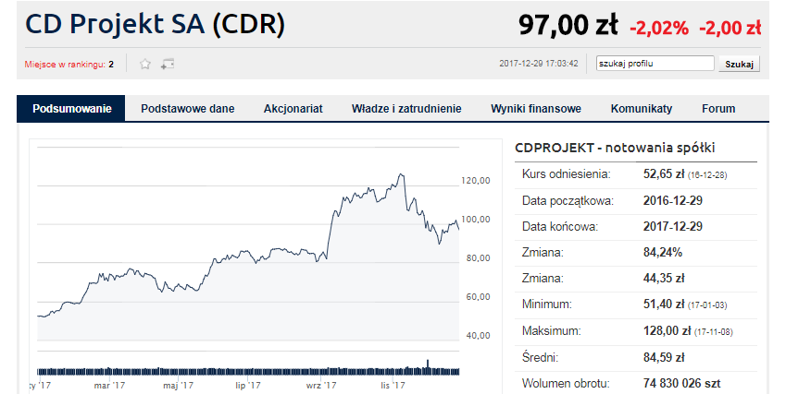This screenshot has height=394, width=786.
Task: Switch to the Forum tab
Action: pos(718,108)
